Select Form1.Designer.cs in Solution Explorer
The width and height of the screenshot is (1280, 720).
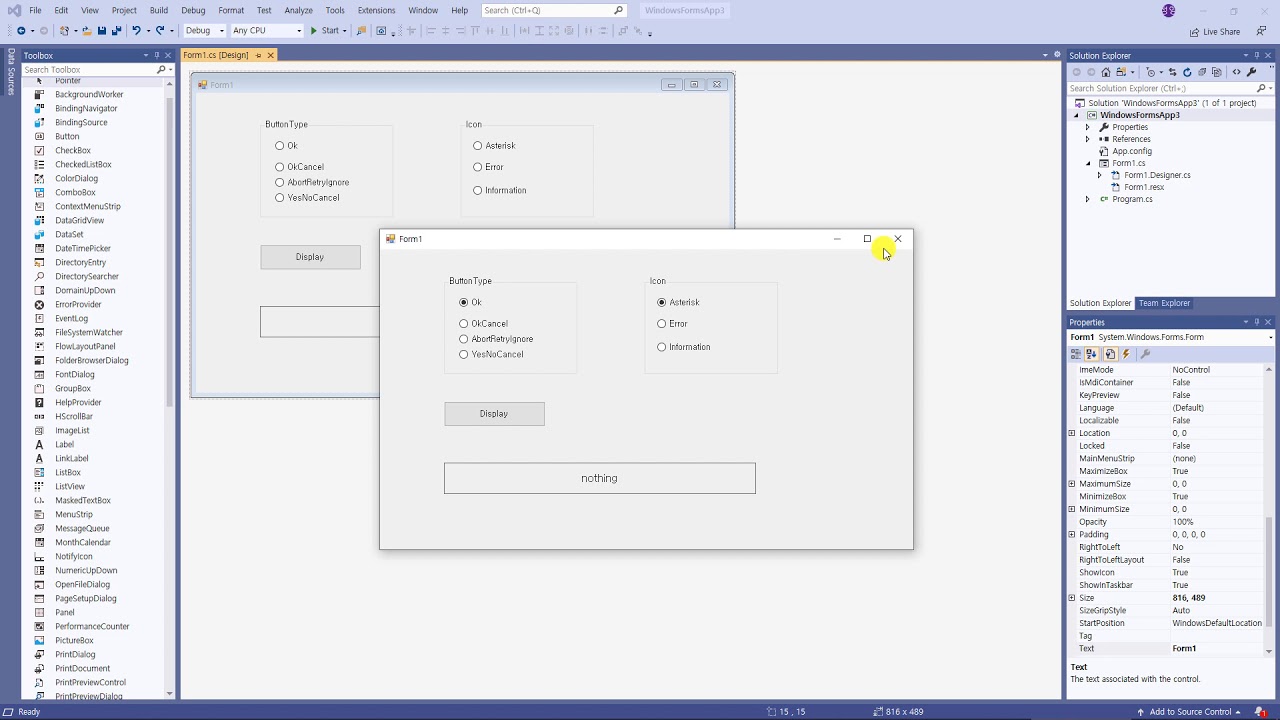pos(1157,175)
